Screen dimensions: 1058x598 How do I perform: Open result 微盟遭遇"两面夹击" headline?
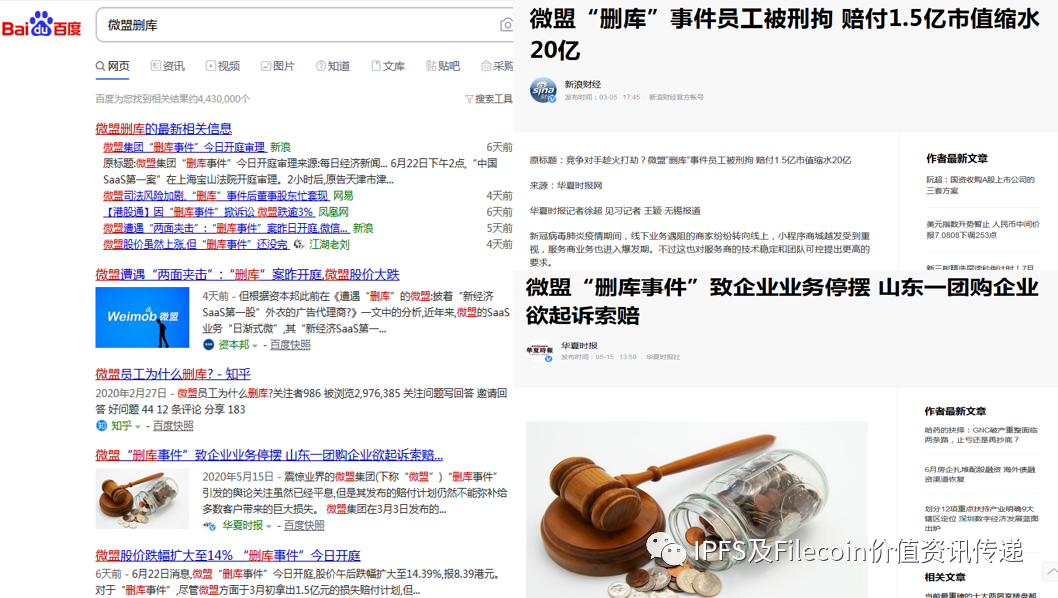(247, 275)
